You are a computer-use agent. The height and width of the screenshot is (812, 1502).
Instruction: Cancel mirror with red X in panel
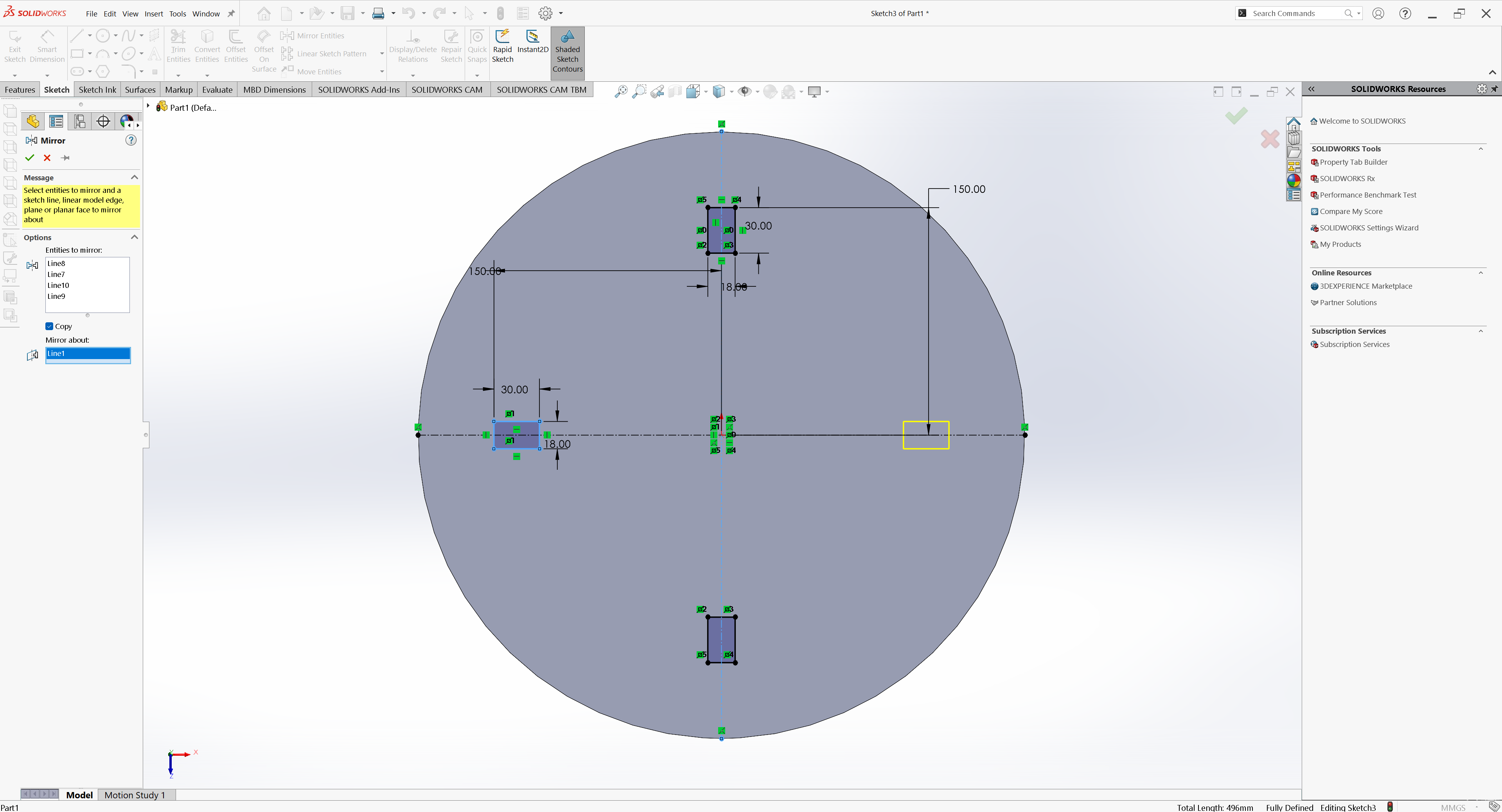pos(47,158)
